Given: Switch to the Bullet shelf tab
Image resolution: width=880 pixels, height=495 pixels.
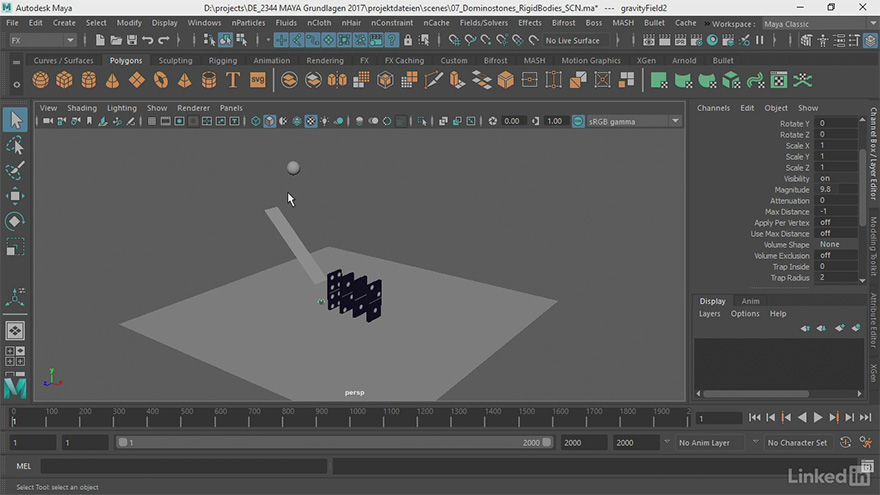Looking at the screenshot, I should (723, 61).
